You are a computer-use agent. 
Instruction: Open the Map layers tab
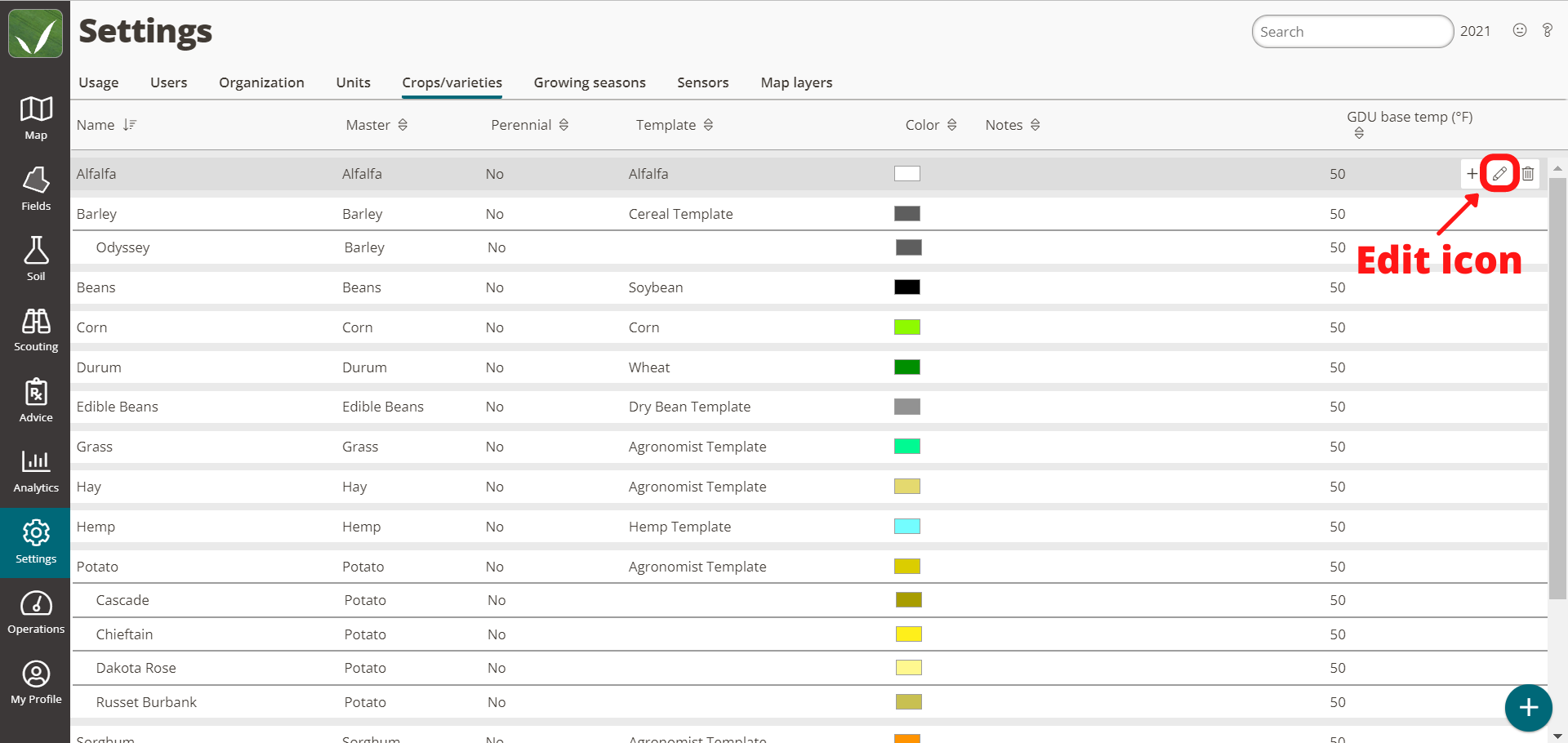click(796, 82)
